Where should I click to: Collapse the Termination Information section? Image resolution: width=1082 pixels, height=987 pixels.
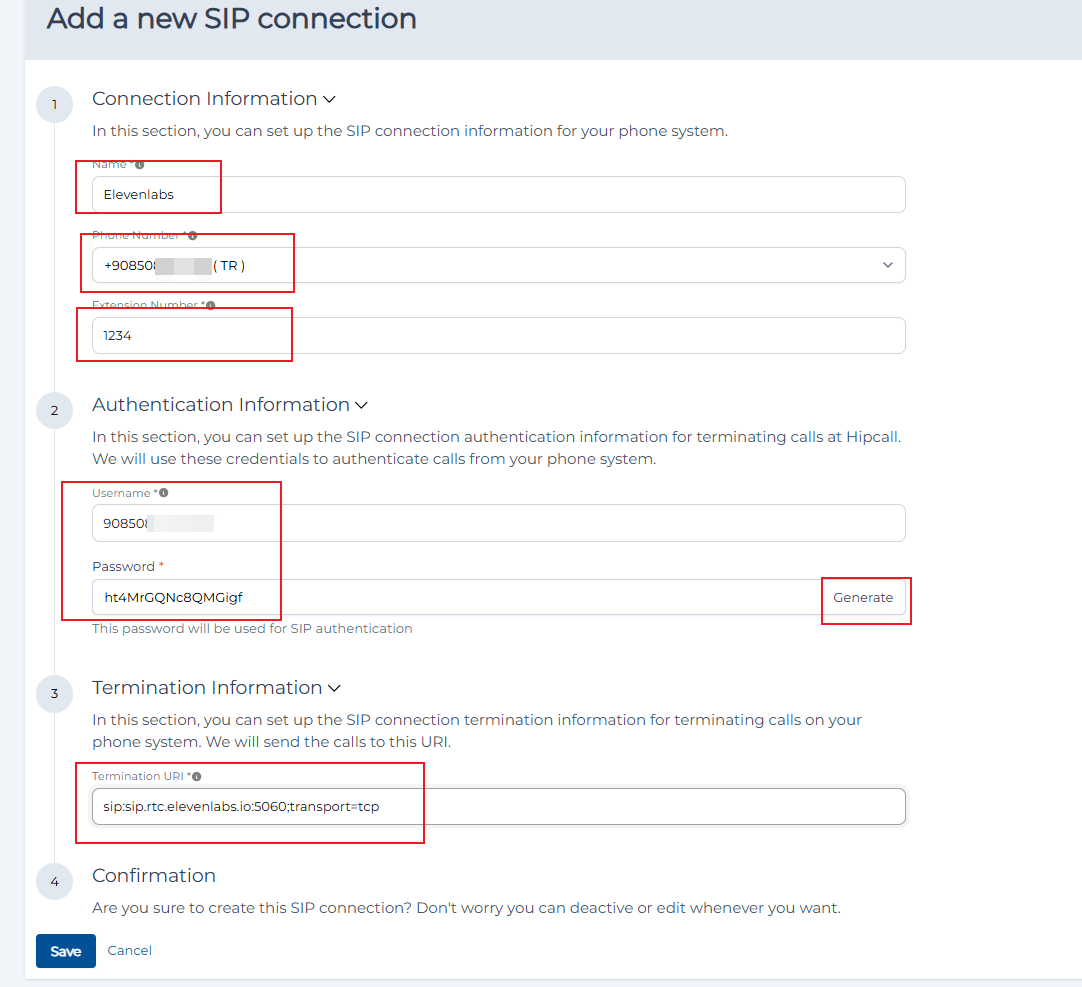click(x=335, y=688)
